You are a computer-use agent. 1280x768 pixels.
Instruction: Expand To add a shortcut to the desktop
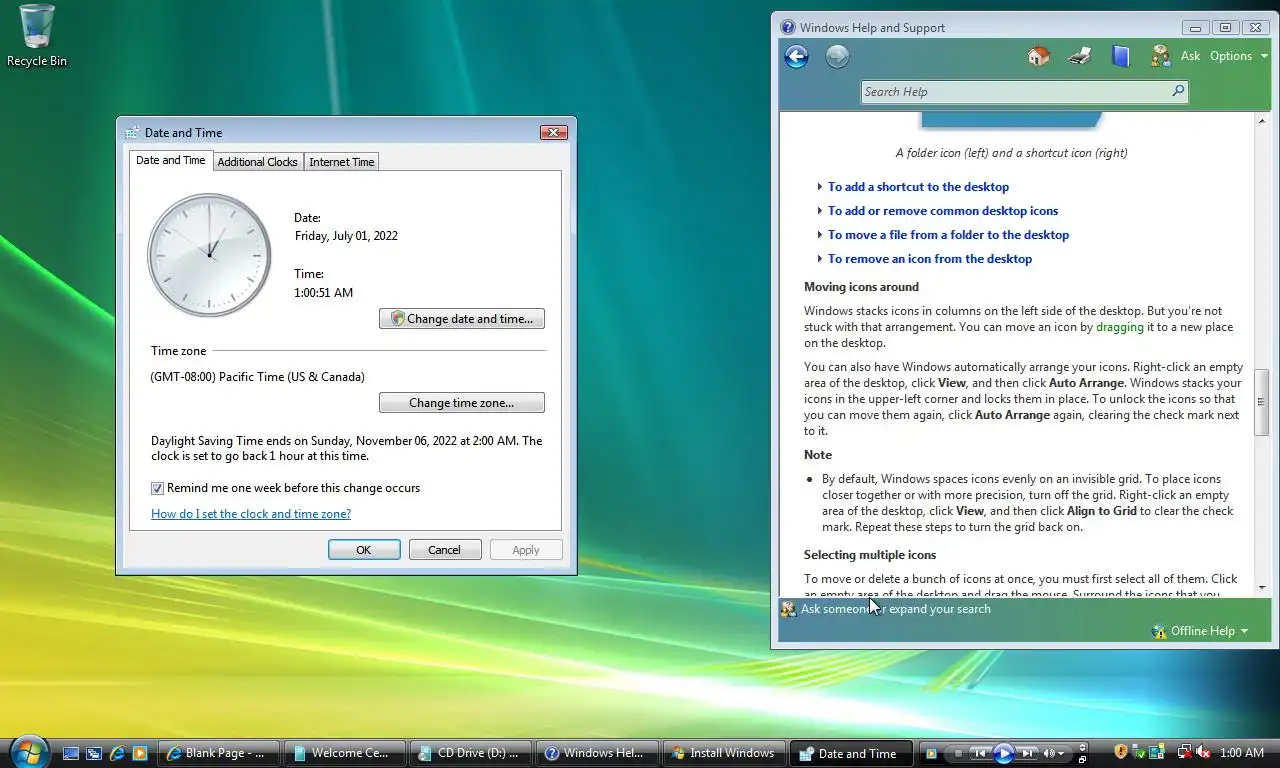pyautogui.click(x=918, y=187)
